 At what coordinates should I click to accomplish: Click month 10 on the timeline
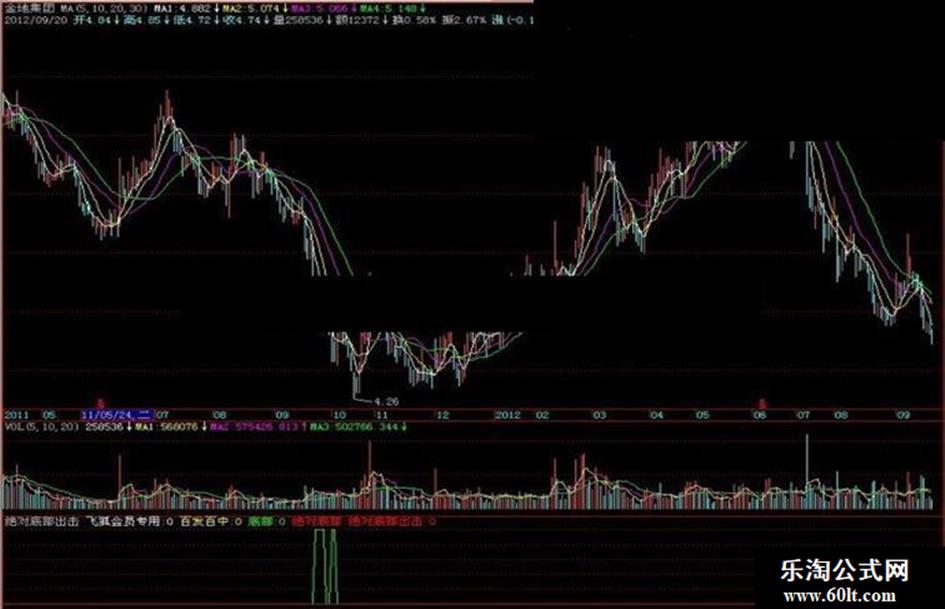click(340, 415)
